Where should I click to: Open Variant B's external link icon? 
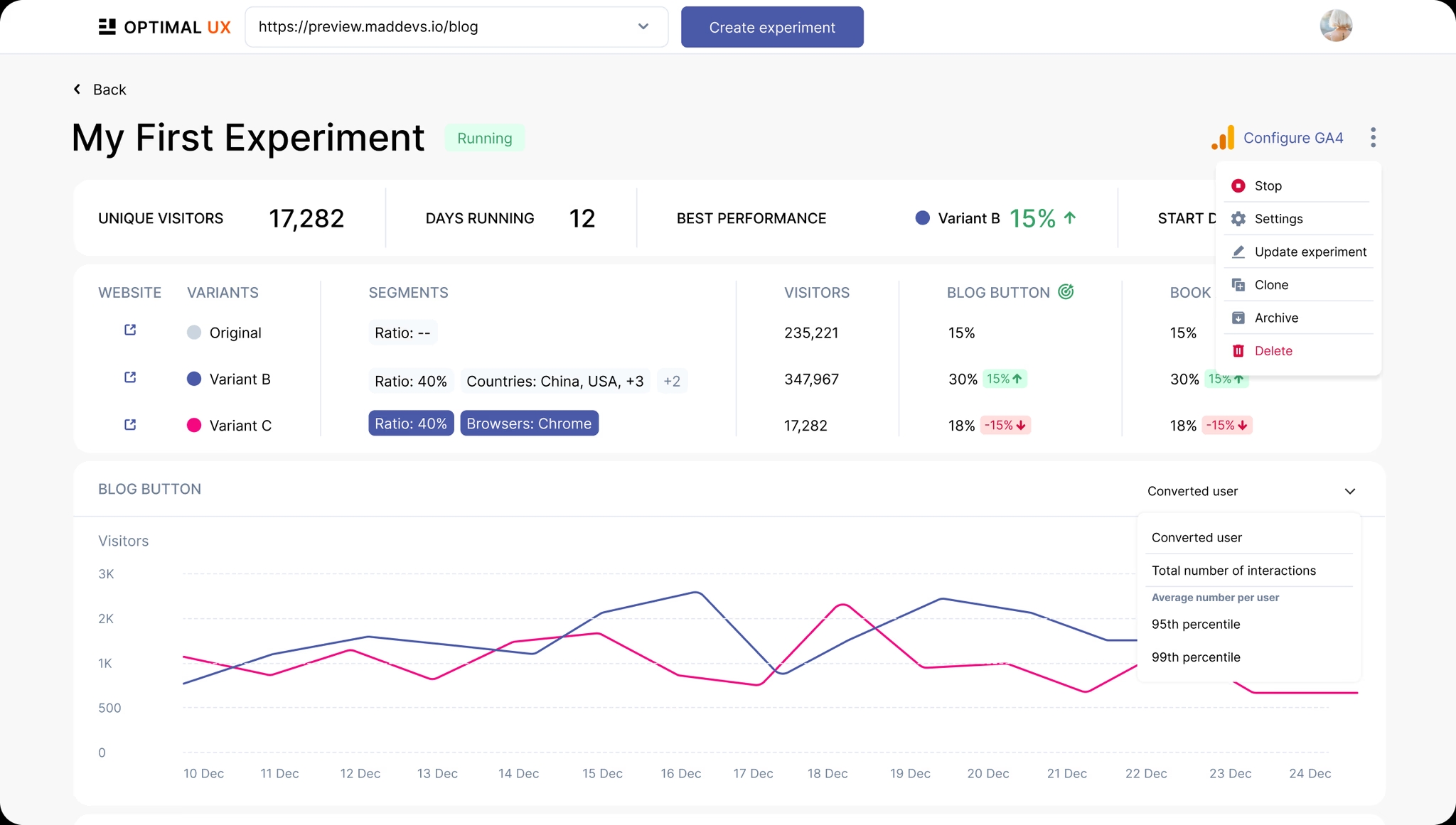click(x=130, y=377)
